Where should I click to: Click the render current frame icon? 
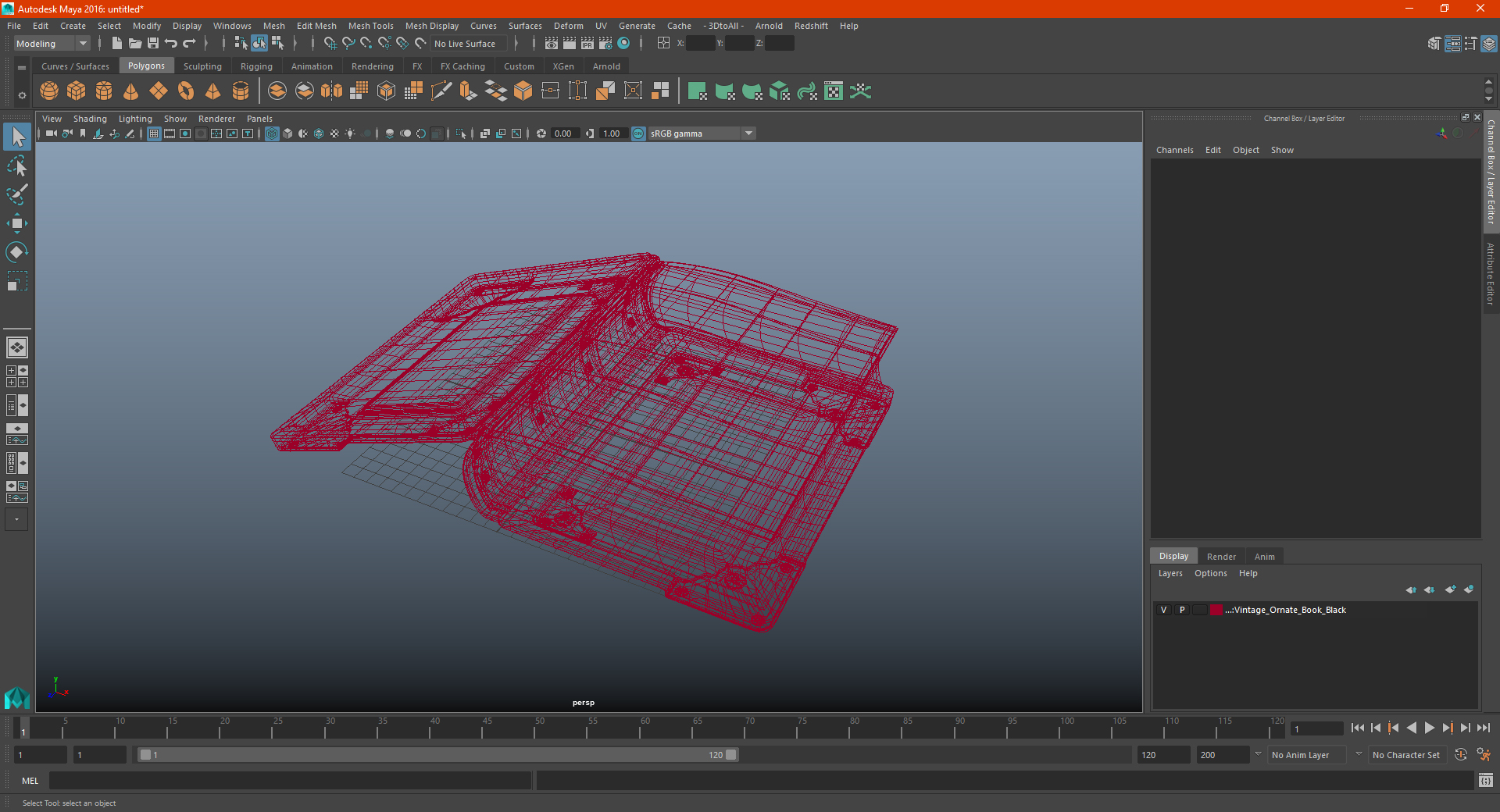click(x=570, y=44)
